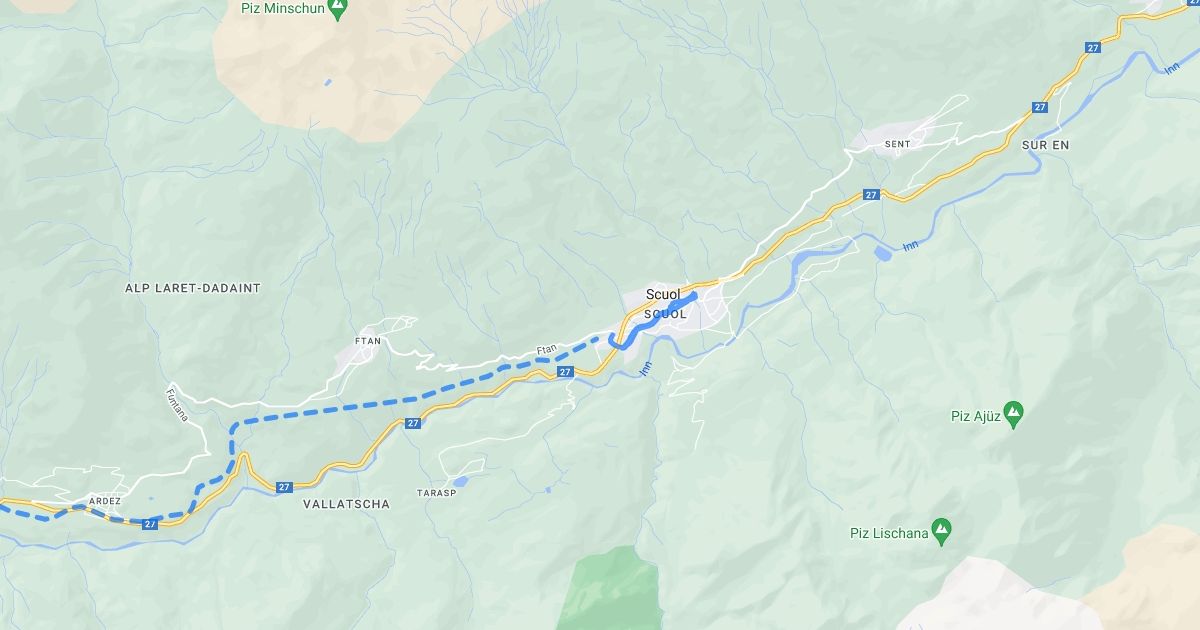Click route 27 shield near Sent
This screenshot has height=630, width=1200.
click(x=872, y=195)
